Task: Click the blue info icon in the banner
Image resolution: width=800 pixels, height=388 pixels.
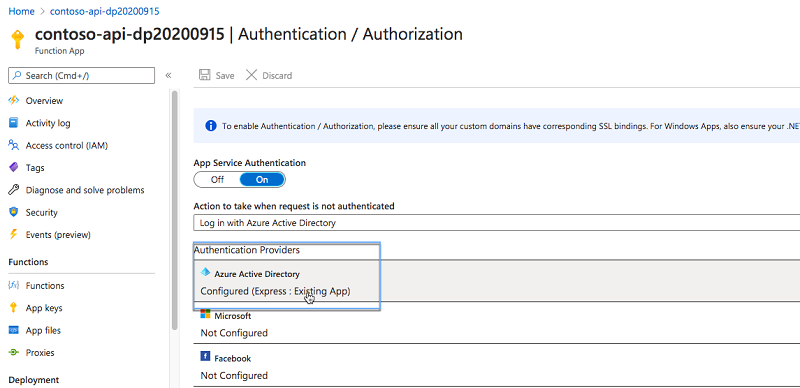Action: coord(210,126)
